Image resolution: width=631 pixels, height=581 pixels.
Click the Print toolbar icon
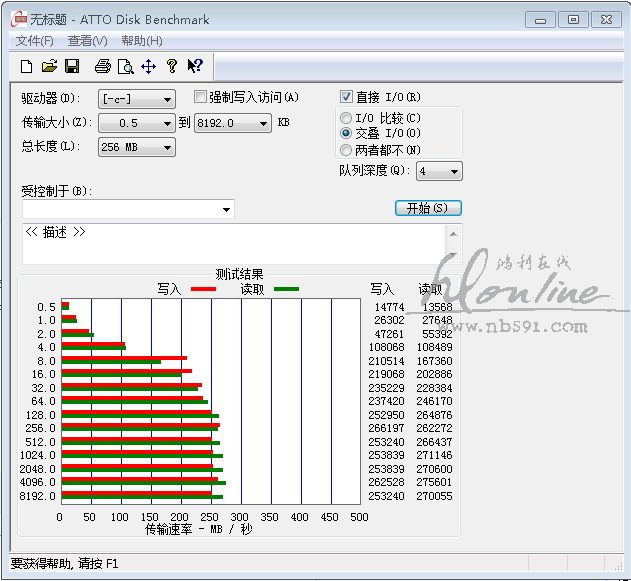click(x=102, y=66)
